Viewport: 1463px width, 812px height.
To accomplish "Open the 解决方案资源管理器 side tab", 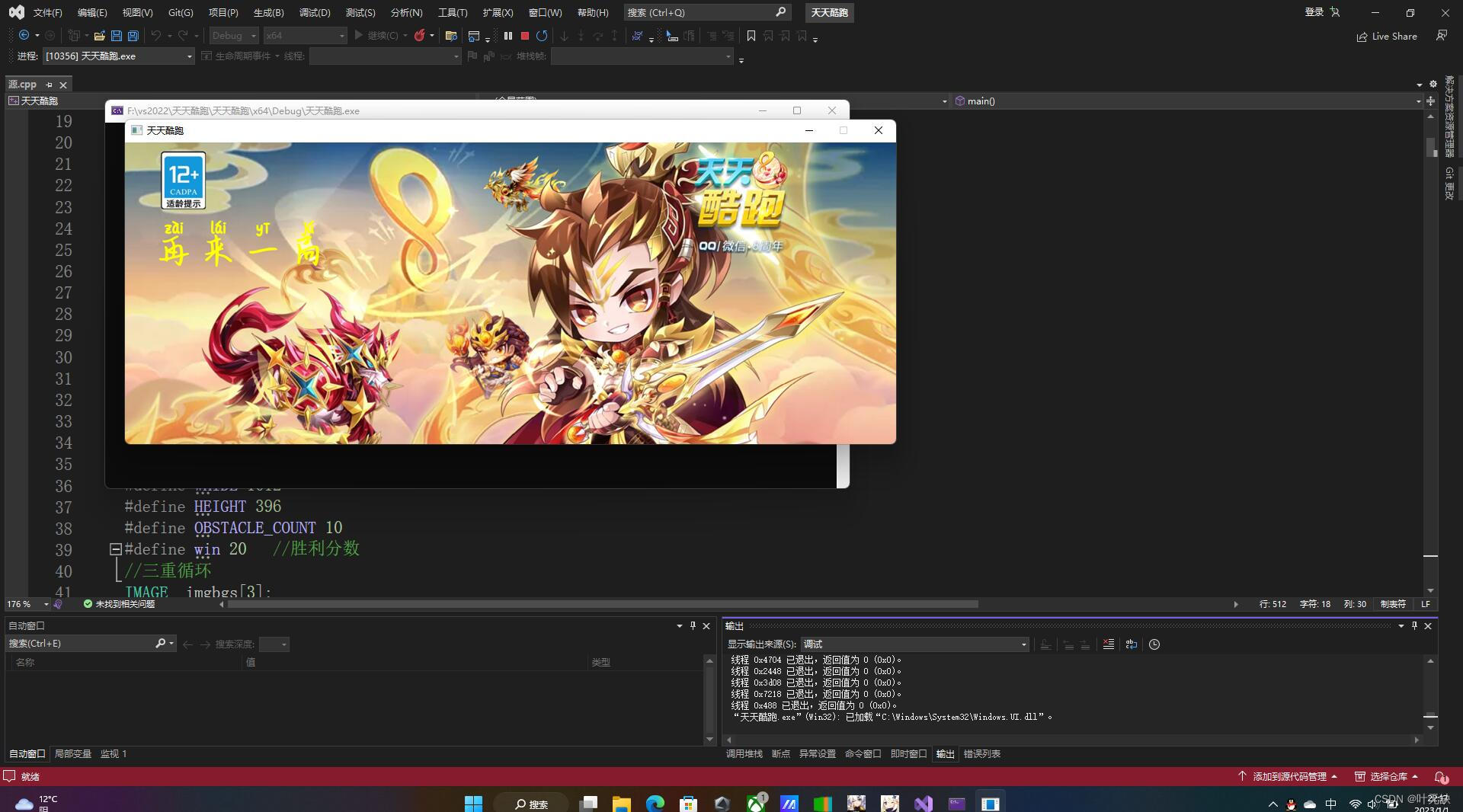I will (x=1449, y=116).
